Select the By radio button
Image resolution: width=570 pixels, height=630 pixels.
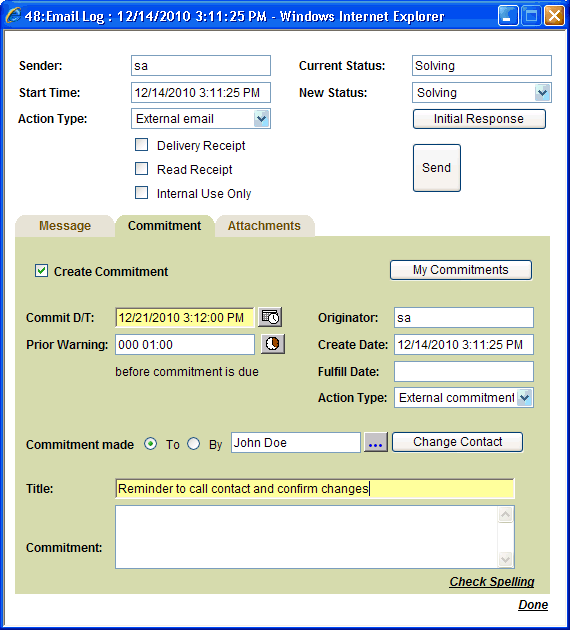click(194, 444)
